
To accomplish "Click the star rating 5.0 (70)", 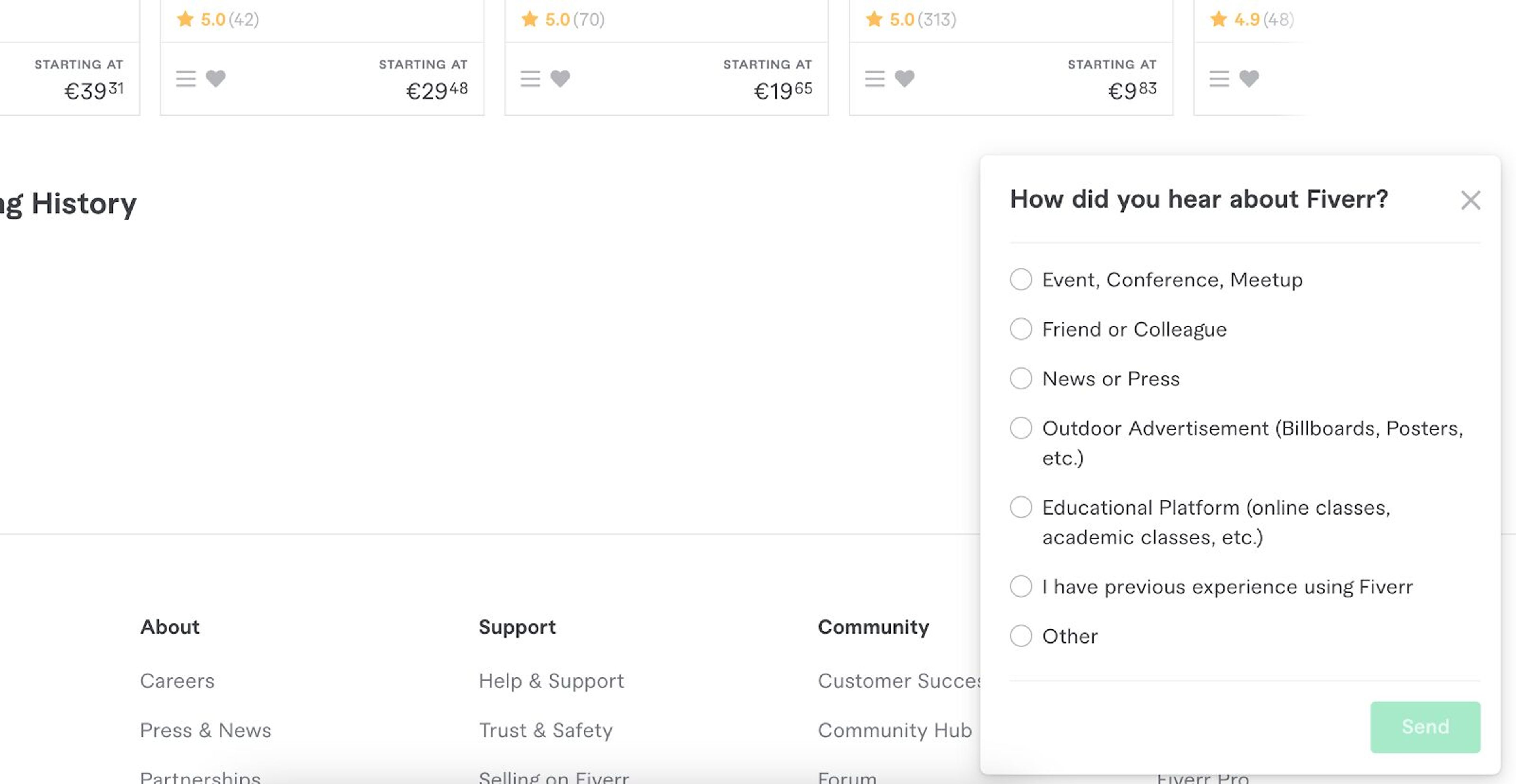I will [x=563, y=19].
